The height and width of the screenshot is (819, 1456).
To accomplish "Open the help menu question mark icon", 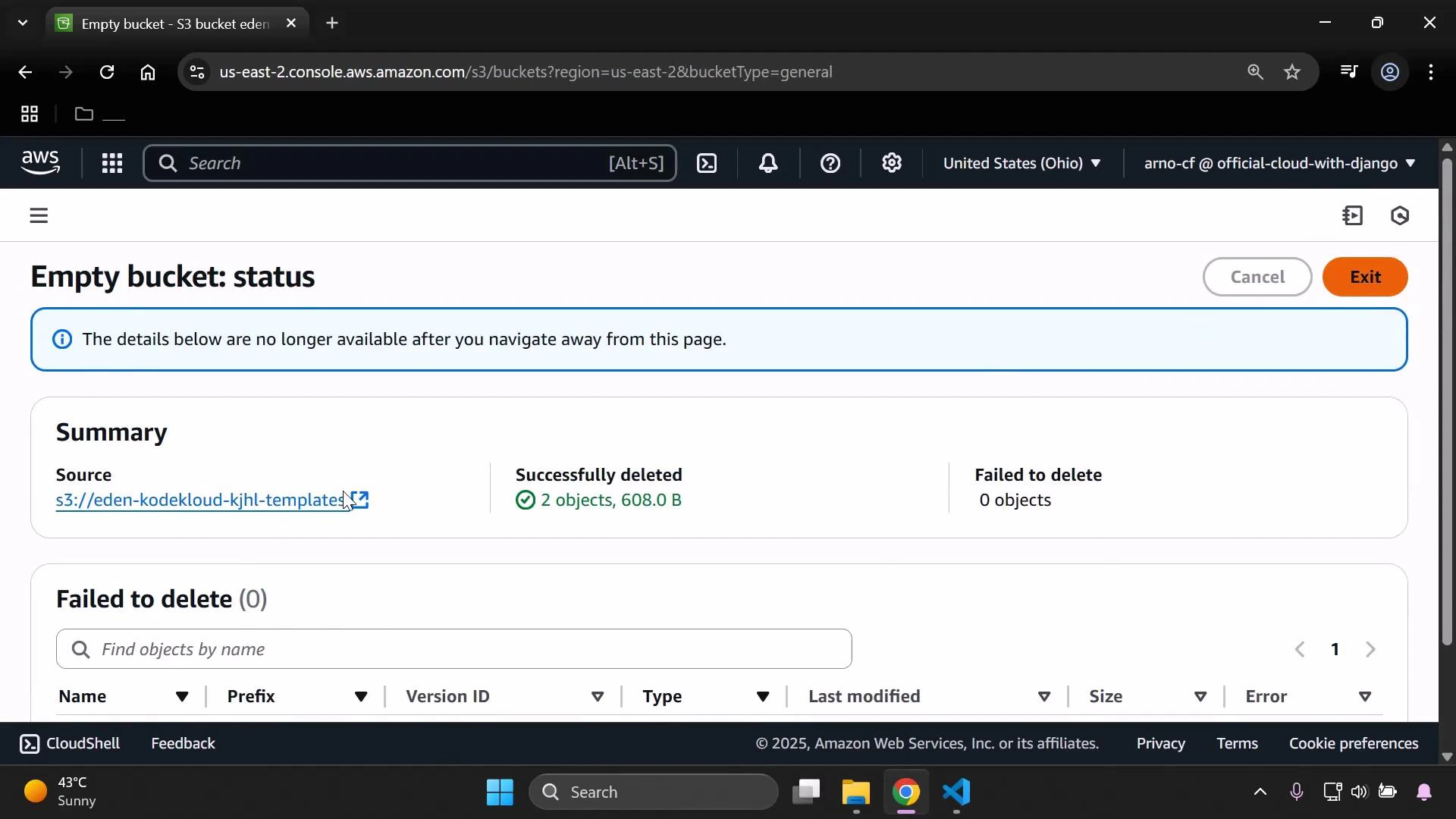I will click(831, 163).
